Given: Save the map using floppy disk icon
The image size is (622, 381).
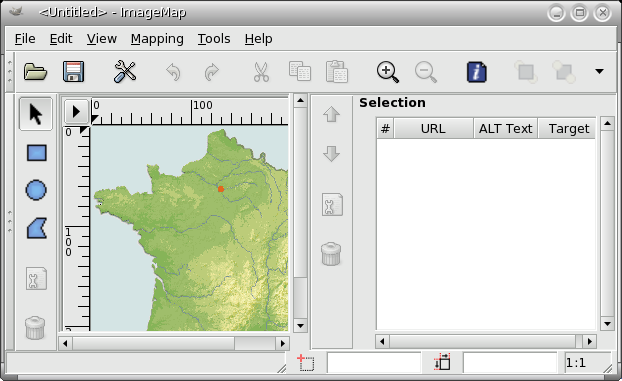Looking at the screenshot, I should 73,72.
